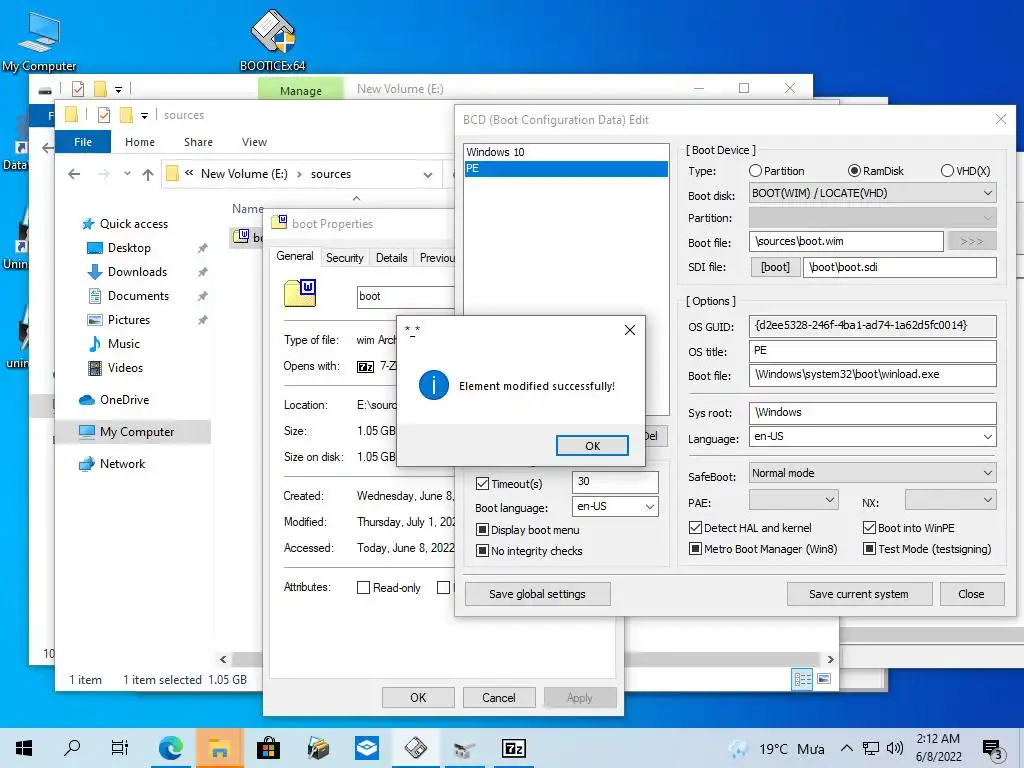Toggle Timeout(s) checkbox
The height and width of the screenshot is (768, 1024).
tap(483, 484)
